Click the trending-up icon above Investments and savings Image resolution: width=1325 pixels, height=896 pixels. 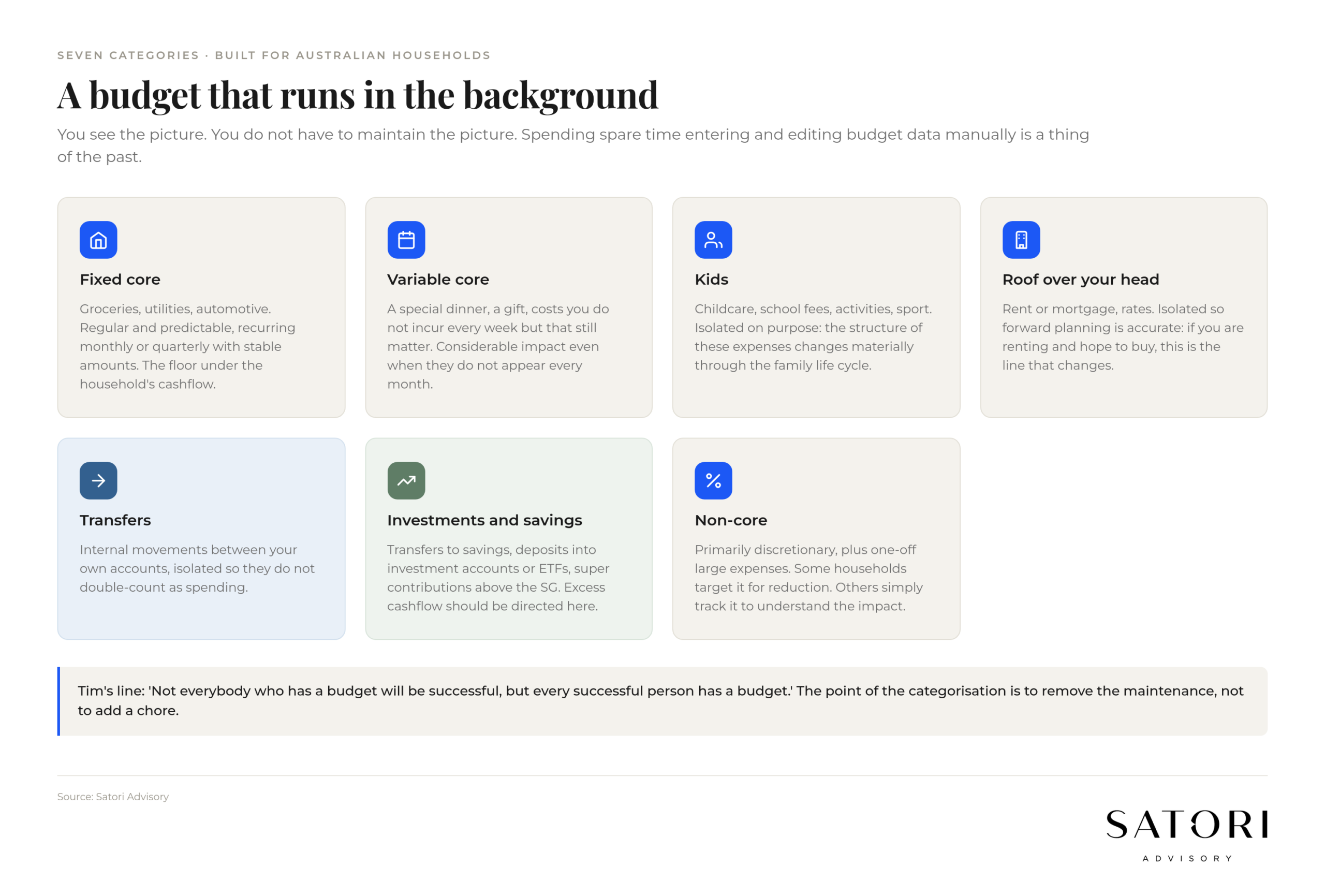click(406, 480)
